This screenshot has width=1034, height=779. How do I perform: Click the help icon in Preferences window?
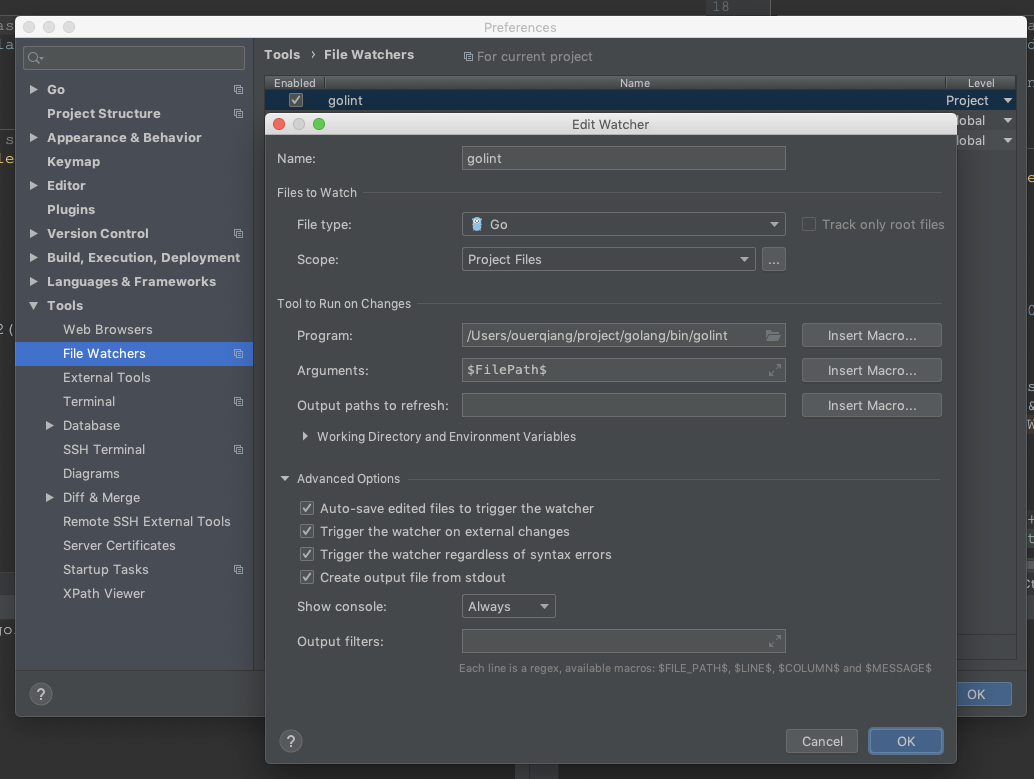[41, 694]
